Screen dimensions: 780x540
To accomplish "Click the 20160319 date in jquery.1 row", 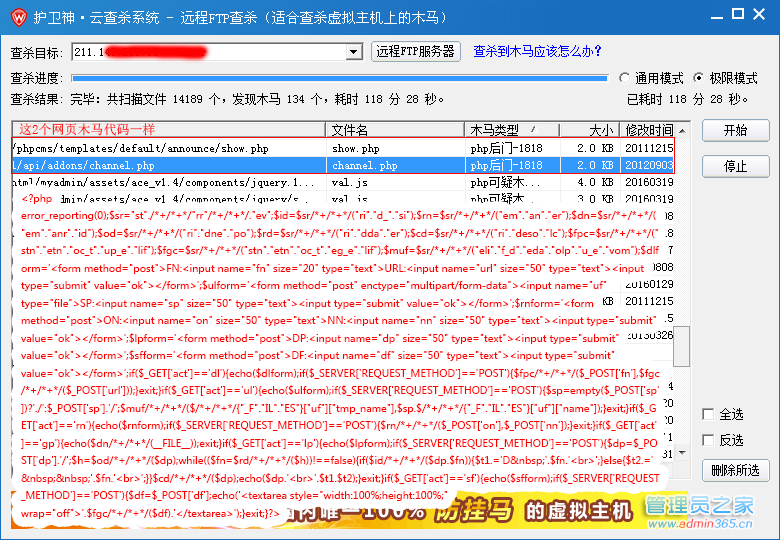I will click(x=649, y=182).
